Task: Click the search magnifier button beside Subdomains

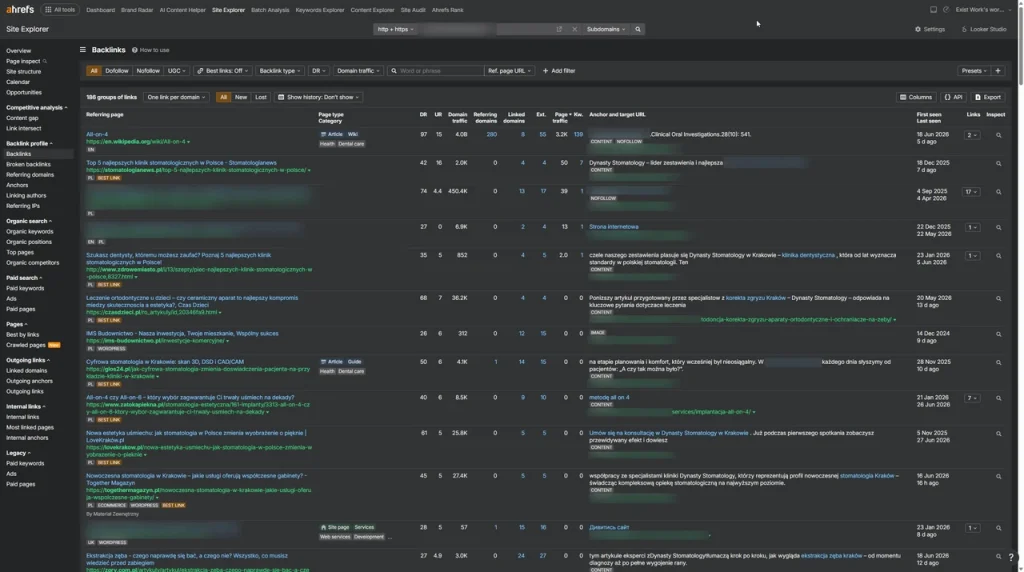Action: (638, 29)
